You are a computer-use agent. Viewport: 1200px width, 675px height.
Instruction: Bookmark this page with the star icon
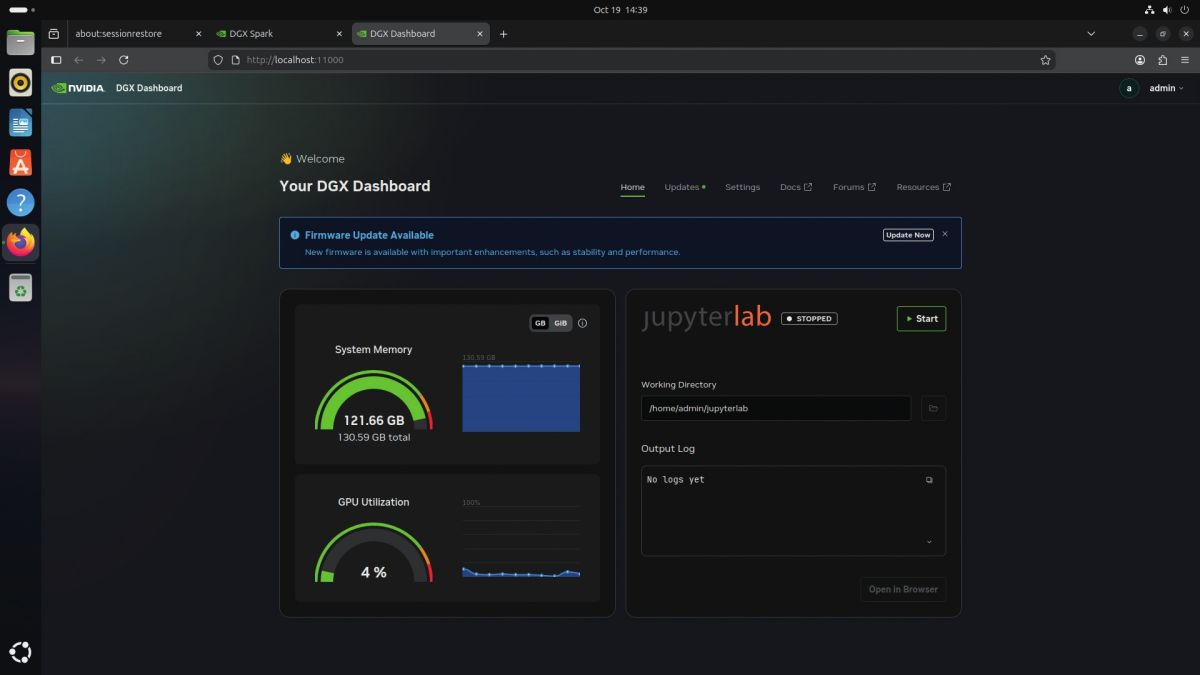(x=1046, y=60)
